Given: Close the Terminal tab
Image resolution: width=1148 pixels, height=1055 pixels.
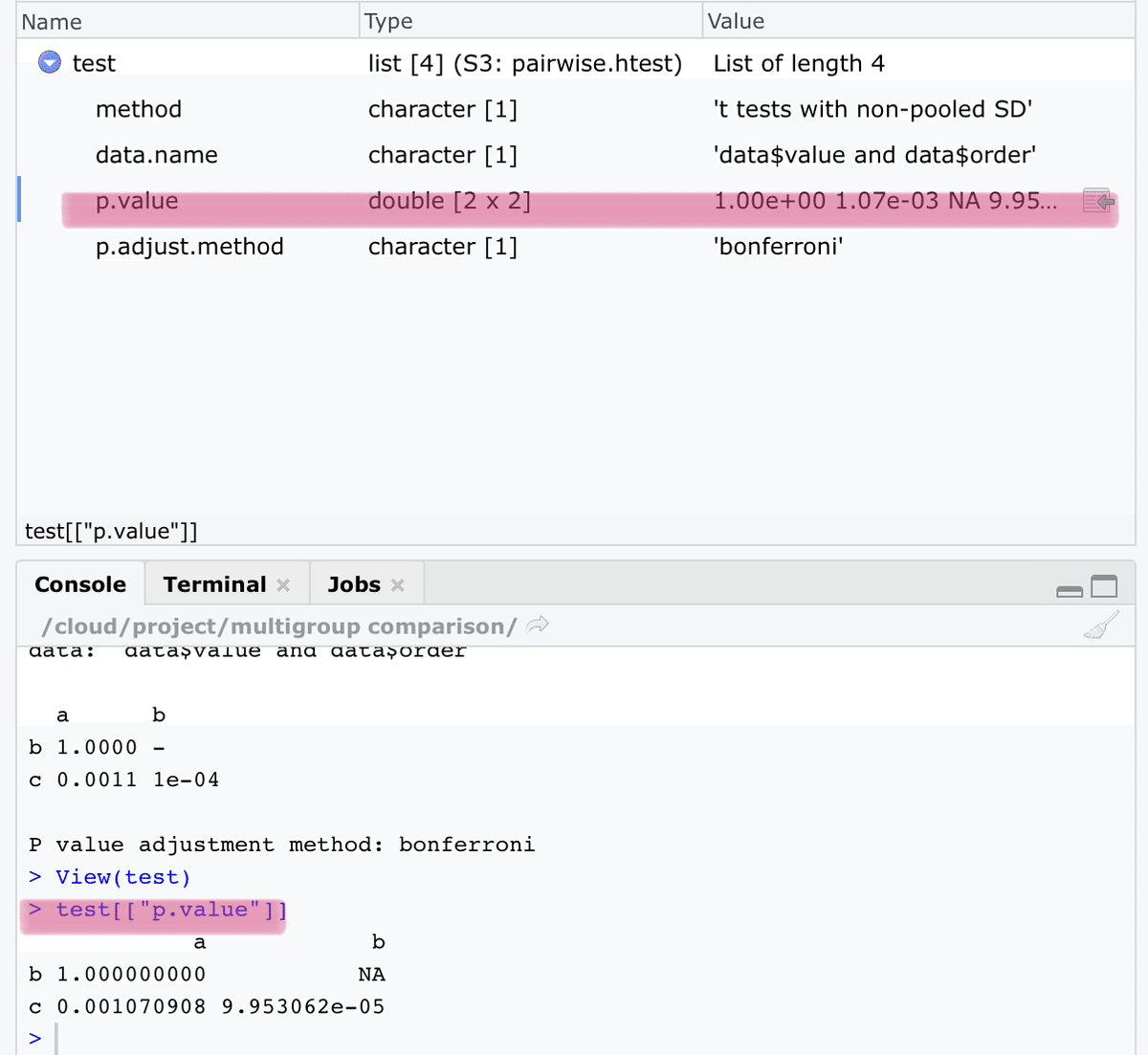Looking at the screenshot, I should coord(283,583).
